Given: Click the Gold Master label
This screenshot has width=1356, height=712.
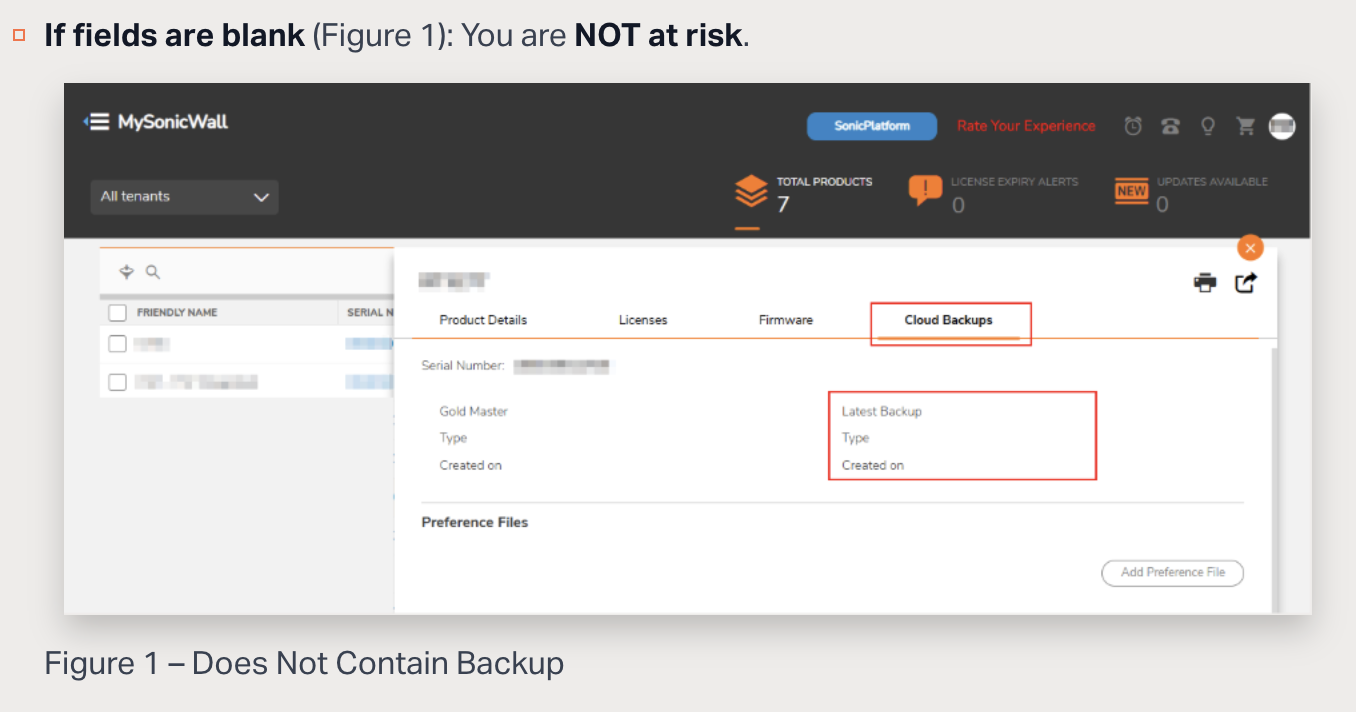Looking at the screenshot, I should 474,411.
